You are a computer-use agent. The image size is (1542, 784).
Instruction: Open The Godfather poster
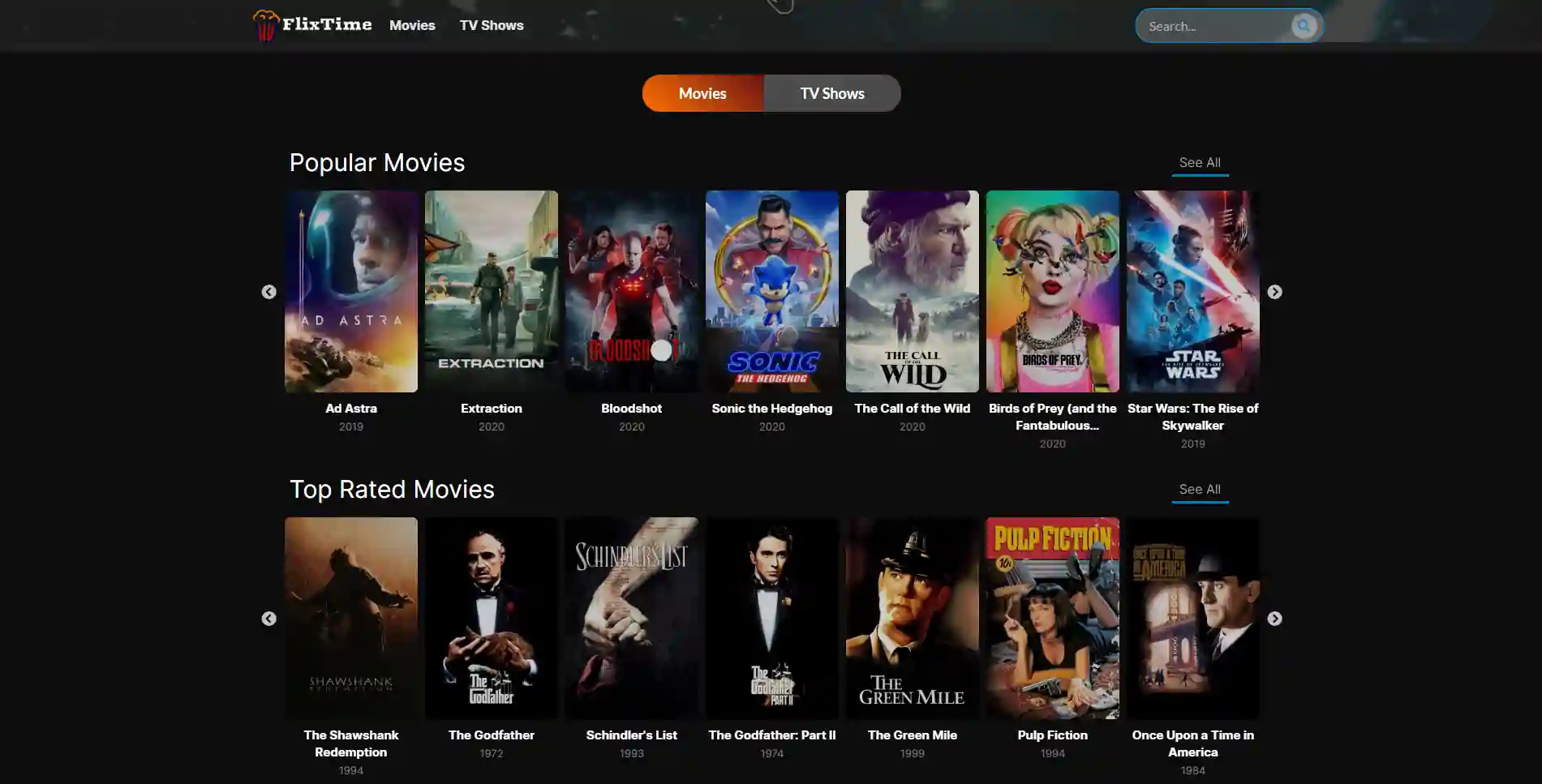click(x=492, y=618)
